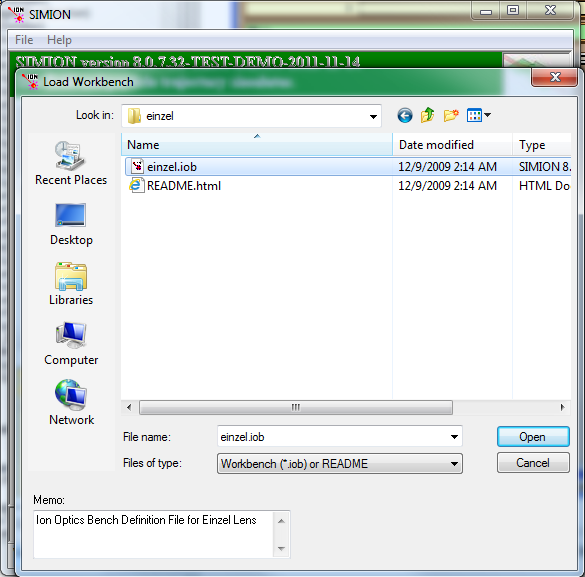Select the README.html file

pos(184,186)
